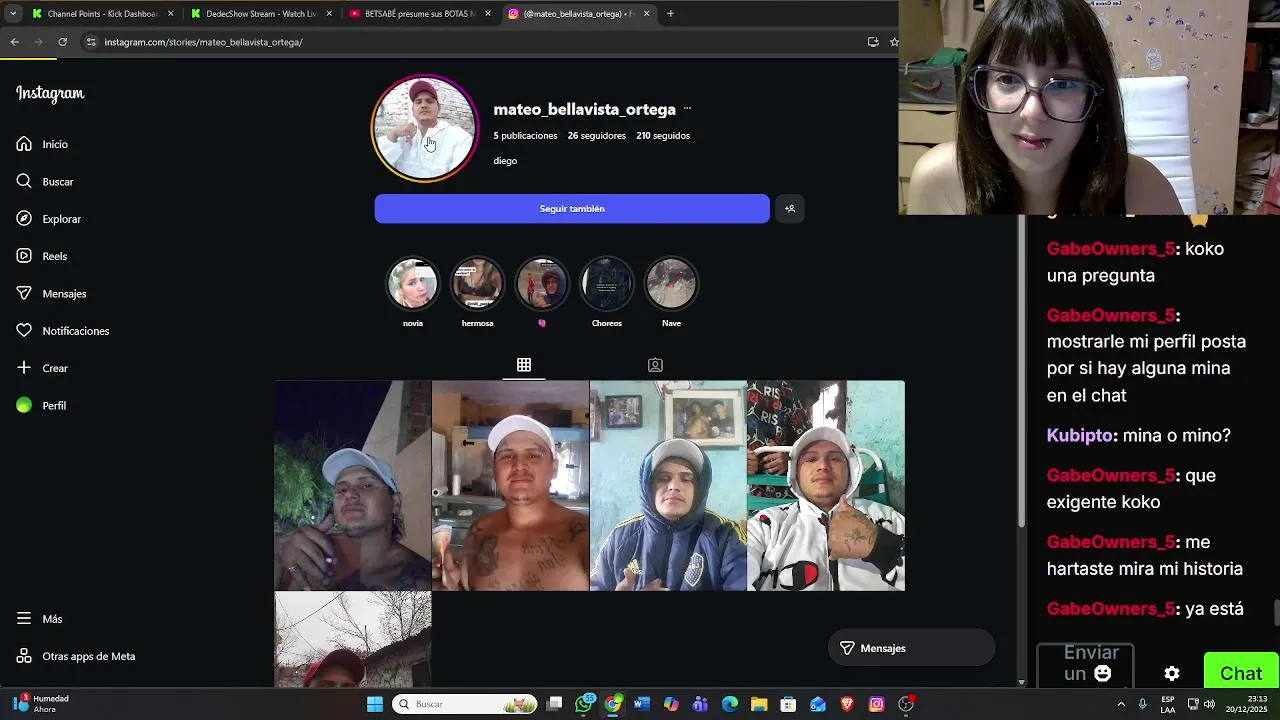The width and height of the screenshot is (1280, 720).
Task: Expand the tab search dropdown
Action: point(13,14)
